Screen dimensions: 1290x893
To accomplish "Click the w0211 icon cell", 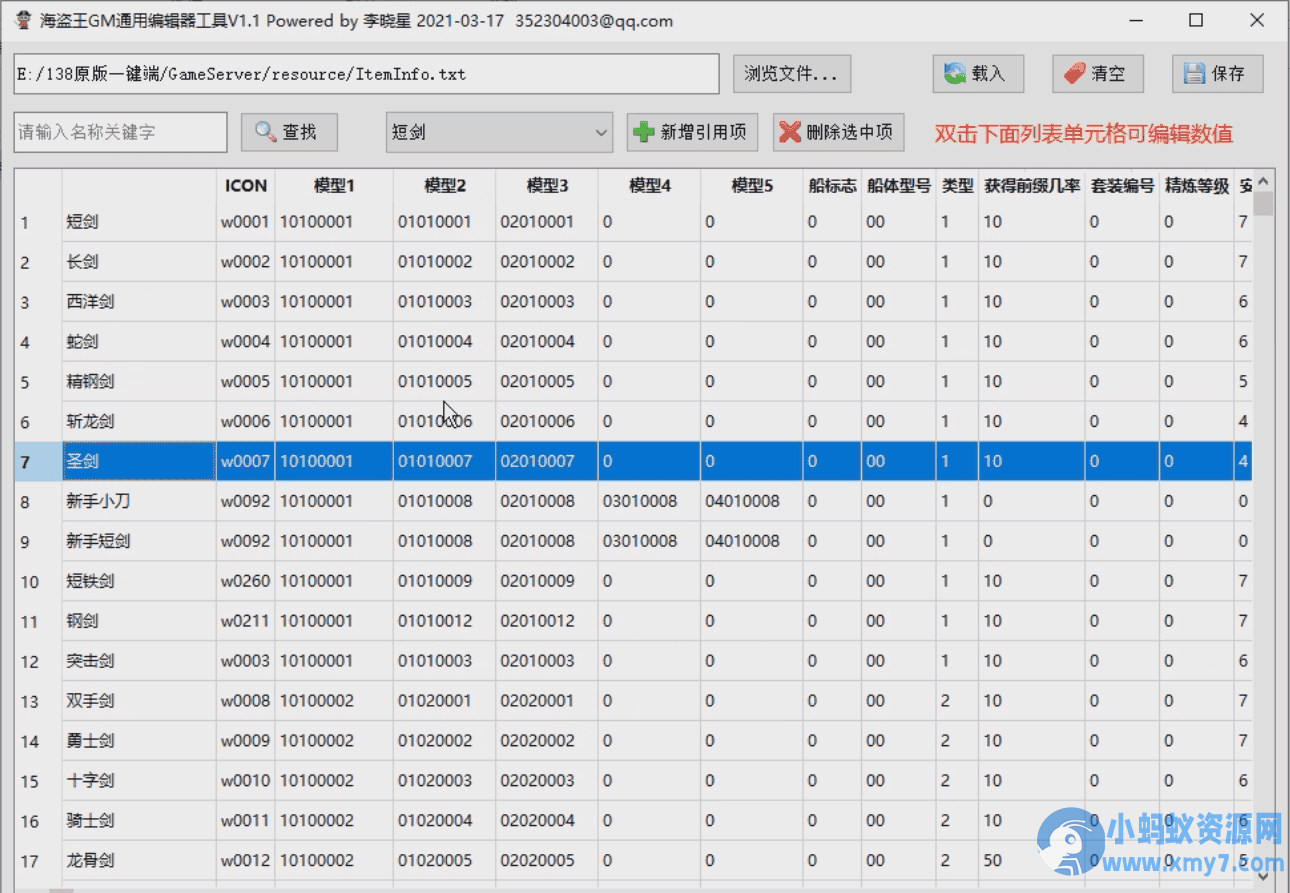I will click(x=246, y=621).
